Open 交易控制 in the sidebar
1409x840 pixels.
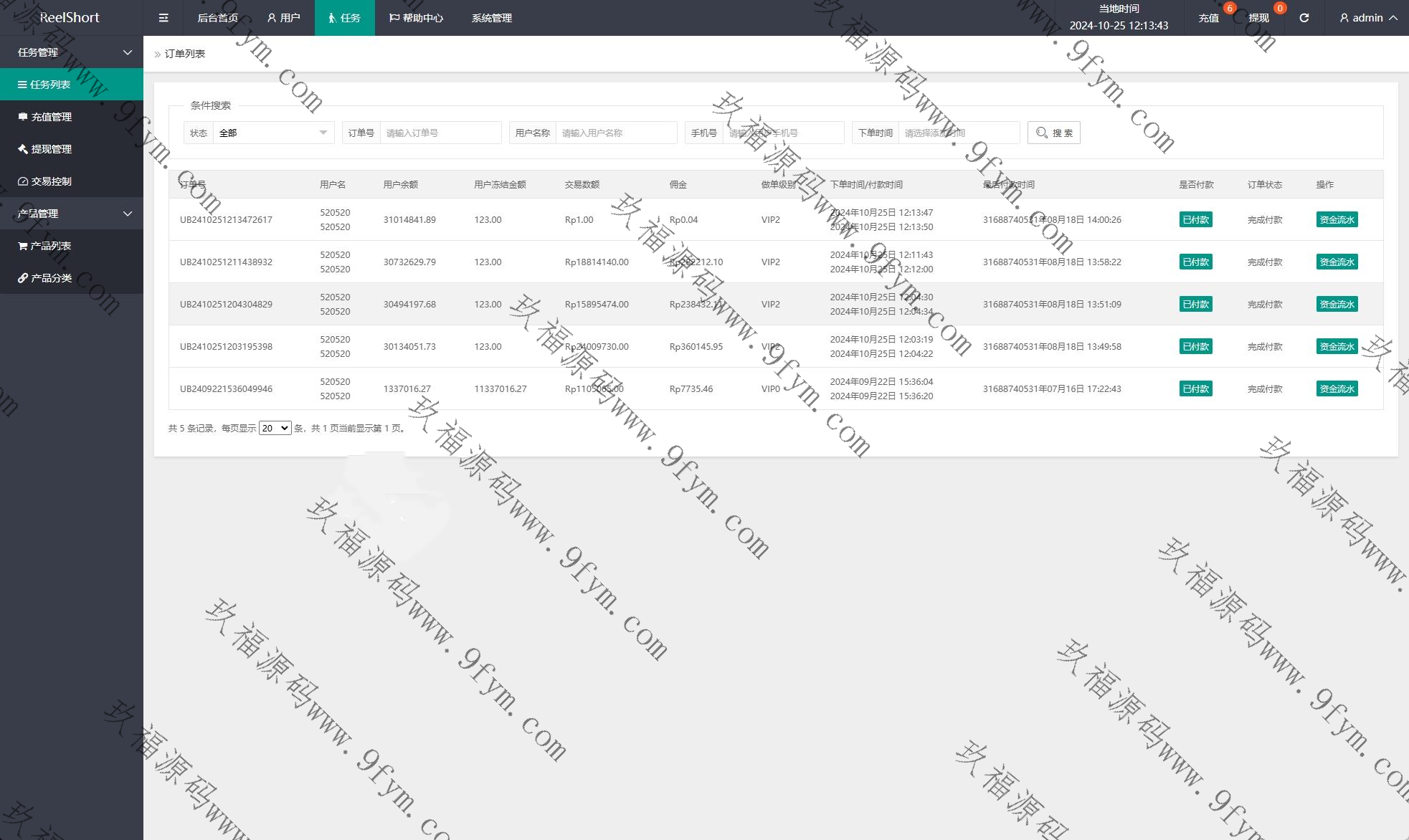(51, 181)
